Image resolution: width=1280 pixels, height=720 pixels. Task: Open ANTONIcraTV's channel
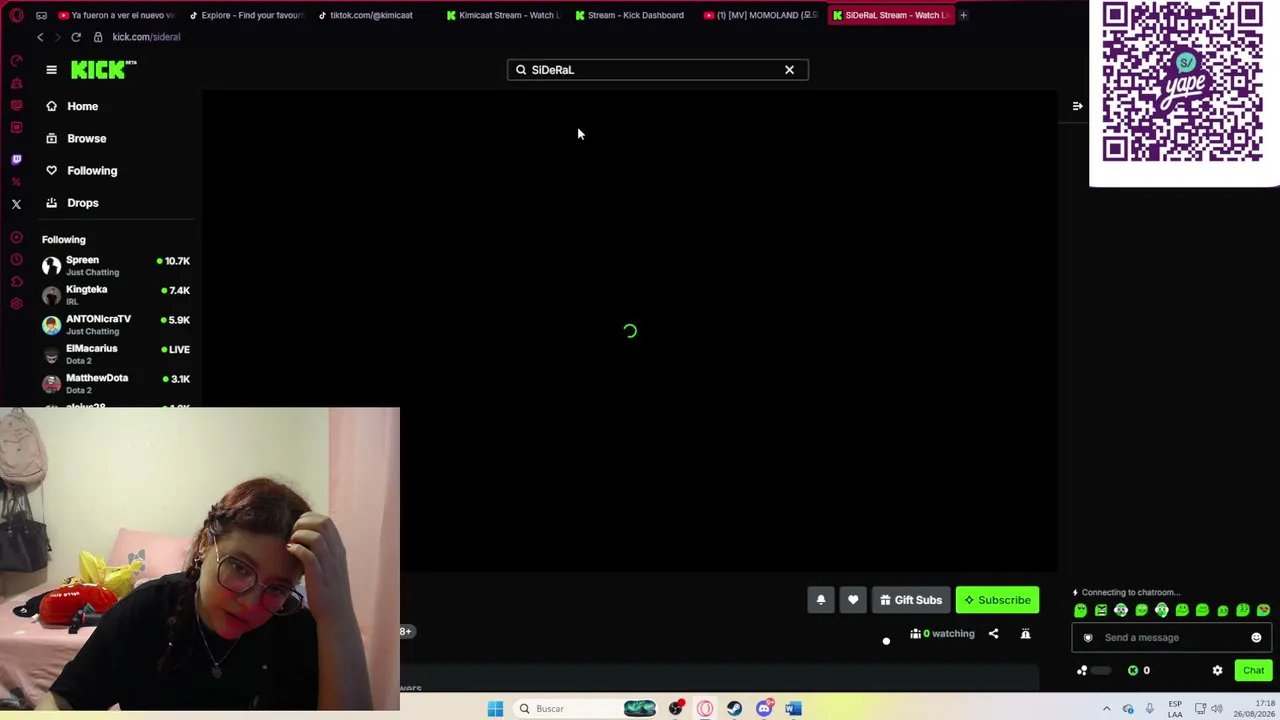click(x=116, y=324)
